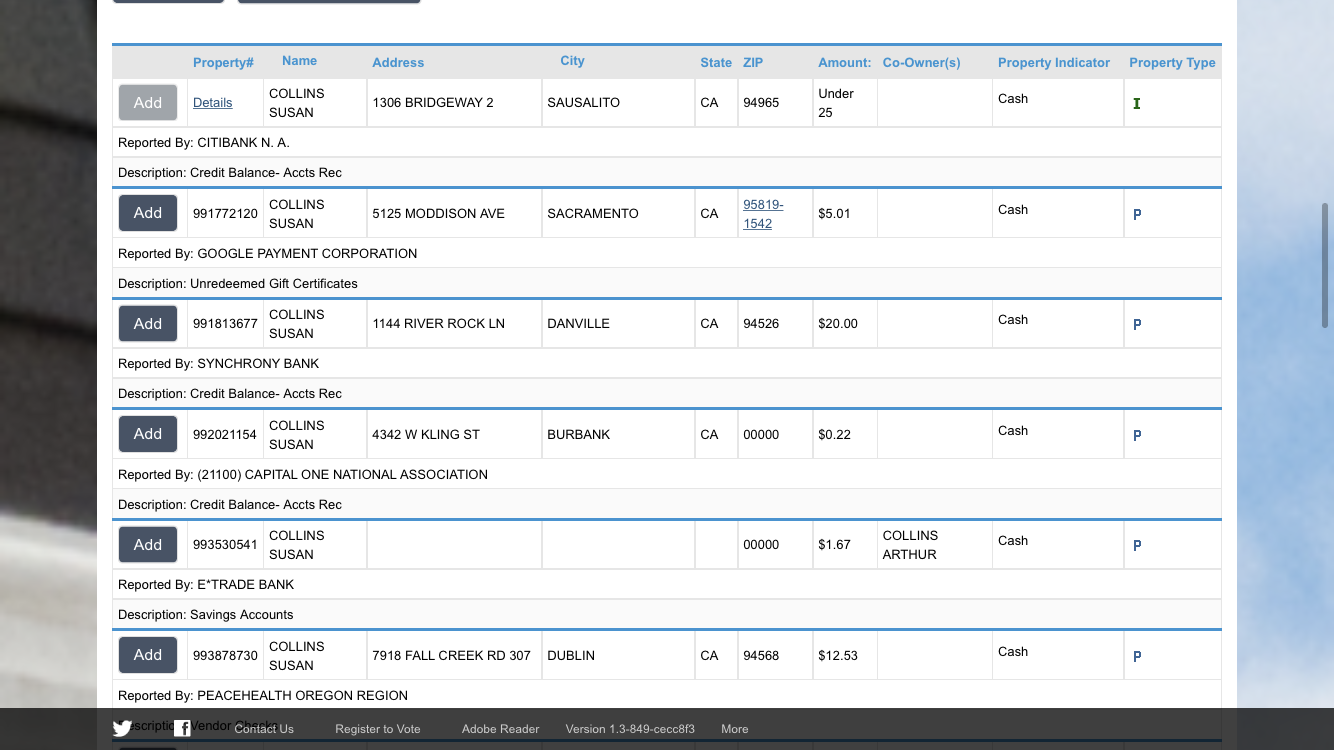Click the P property type icon for Danville row
The width and height of the screenshot is (1334, 750).
click(x=1137, y=324)
